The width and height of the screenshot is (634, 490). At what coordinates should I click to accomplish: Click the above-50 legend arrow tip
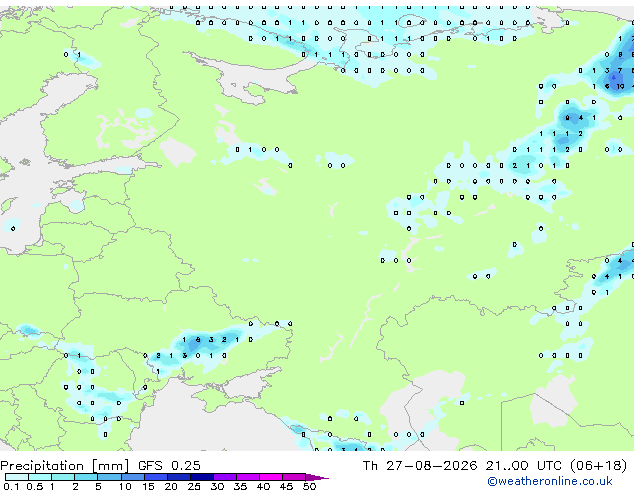tap(317, 477)
